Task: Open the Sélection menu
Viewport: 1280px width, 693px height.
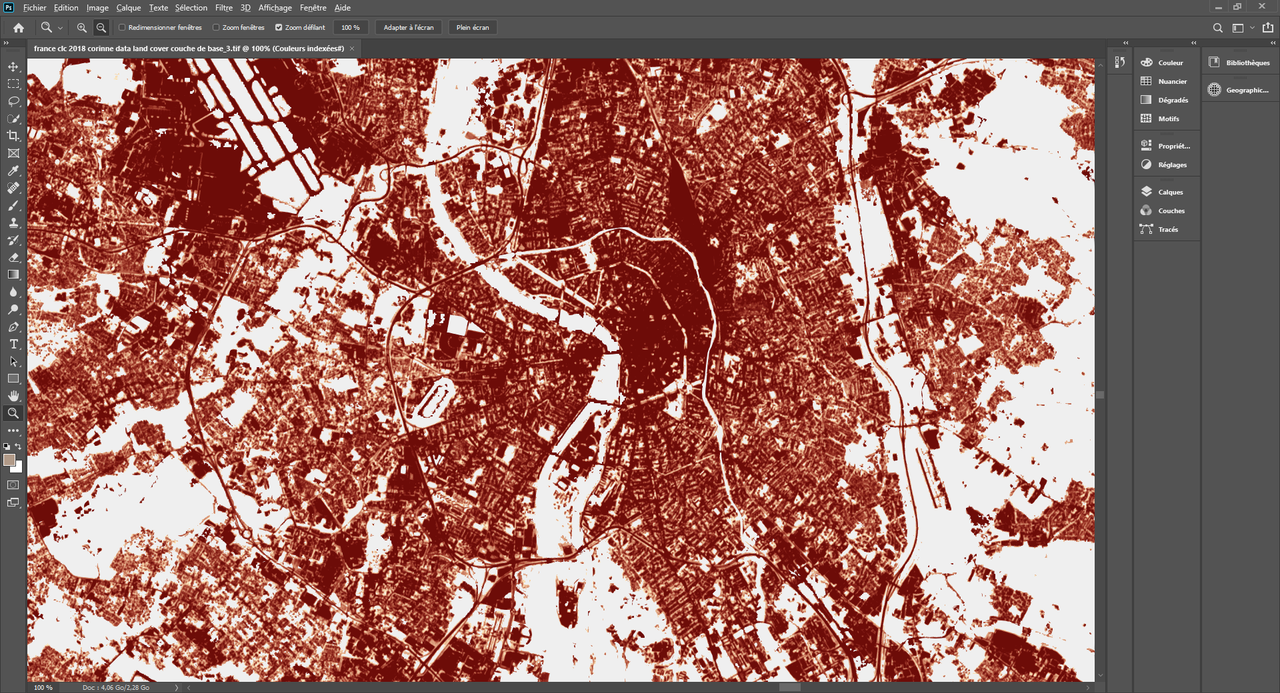Action: (191, 7)
